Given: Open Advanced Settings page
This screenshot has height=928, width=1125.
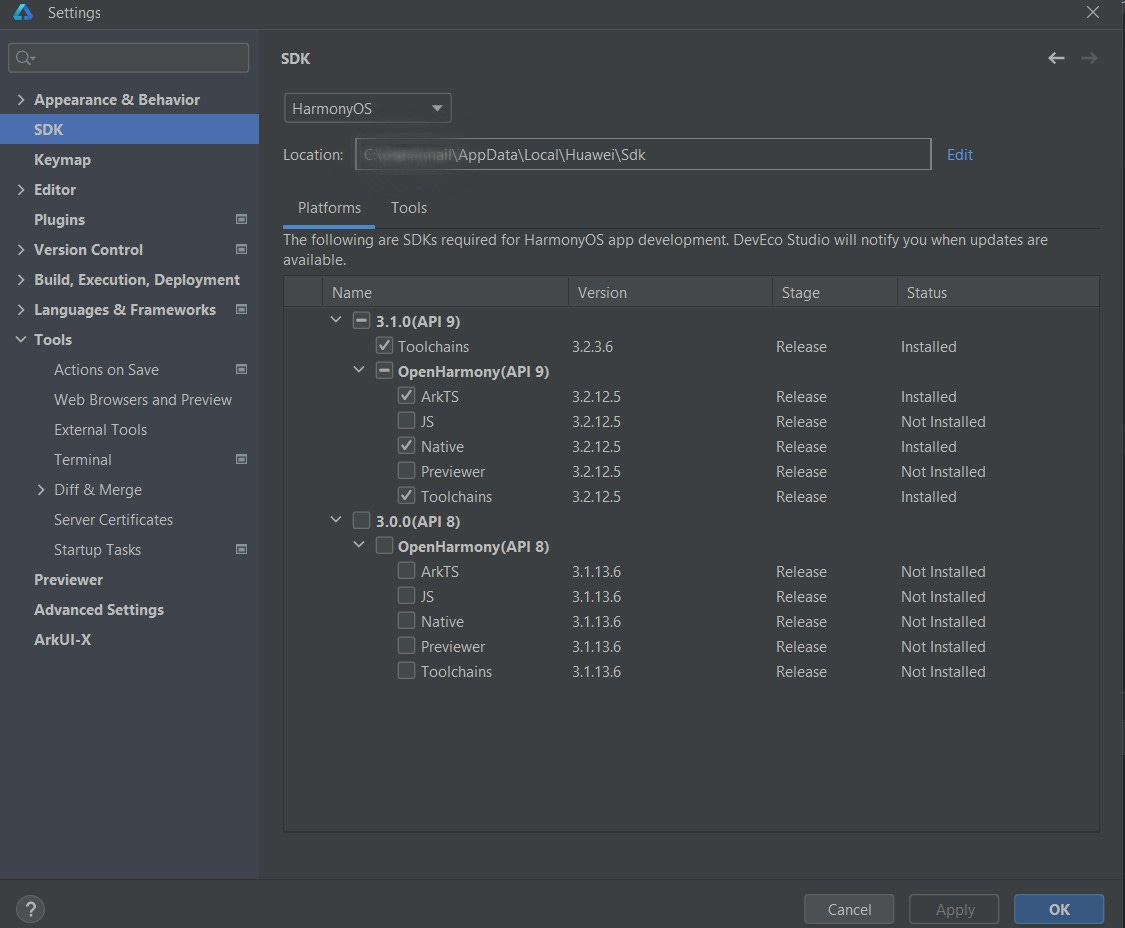Looking at the screenshot, I should 99,610.
